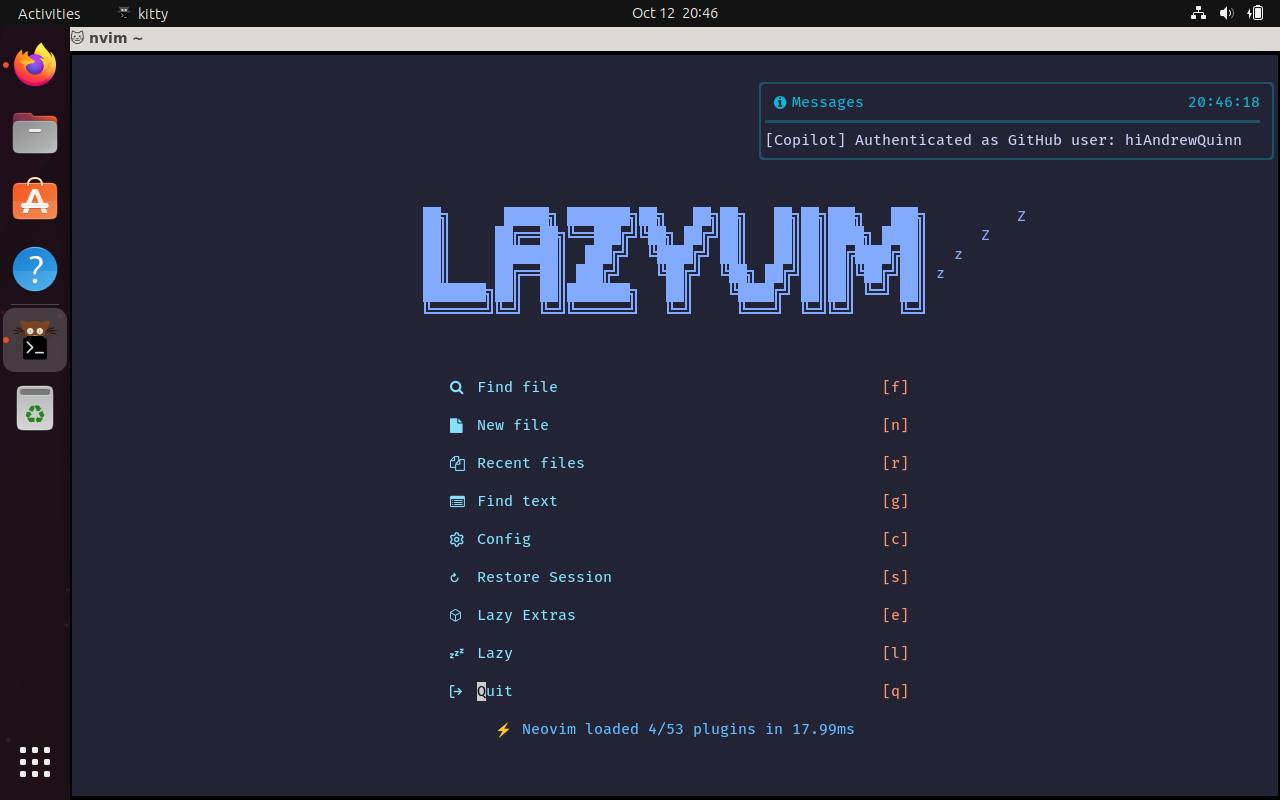Launch Firefox from the dock
This screenshot has height=800, width=1280.
pyautogui.click(x=35, y=64)
